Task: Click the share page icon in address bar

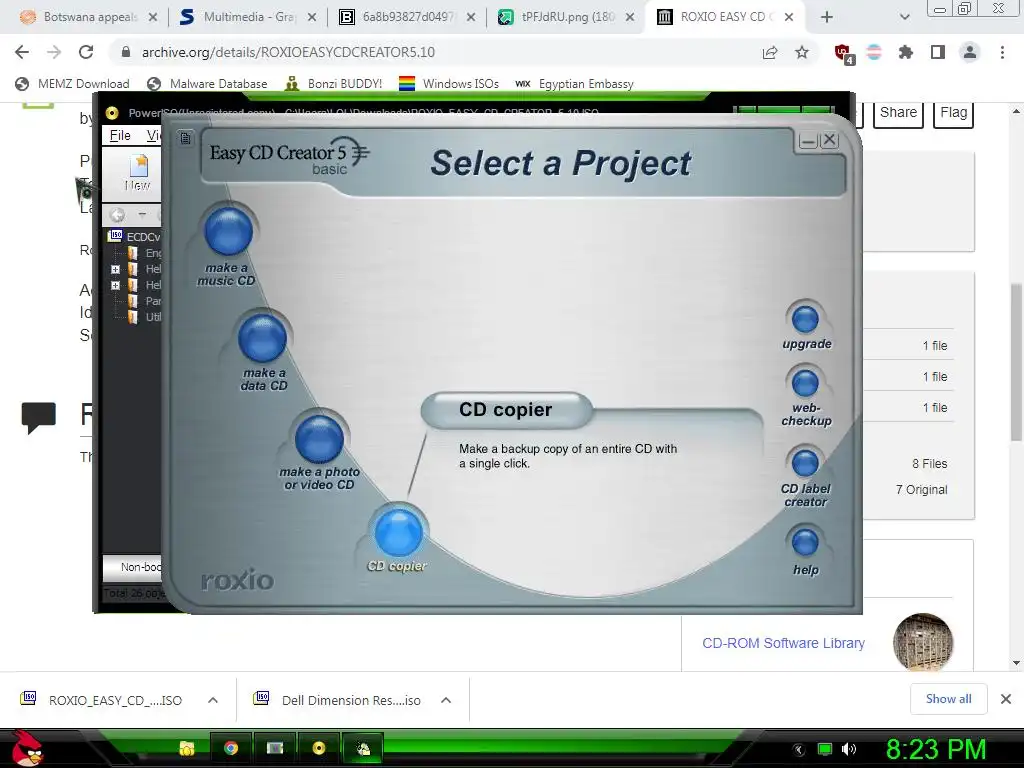Action: tap(770, 52)
